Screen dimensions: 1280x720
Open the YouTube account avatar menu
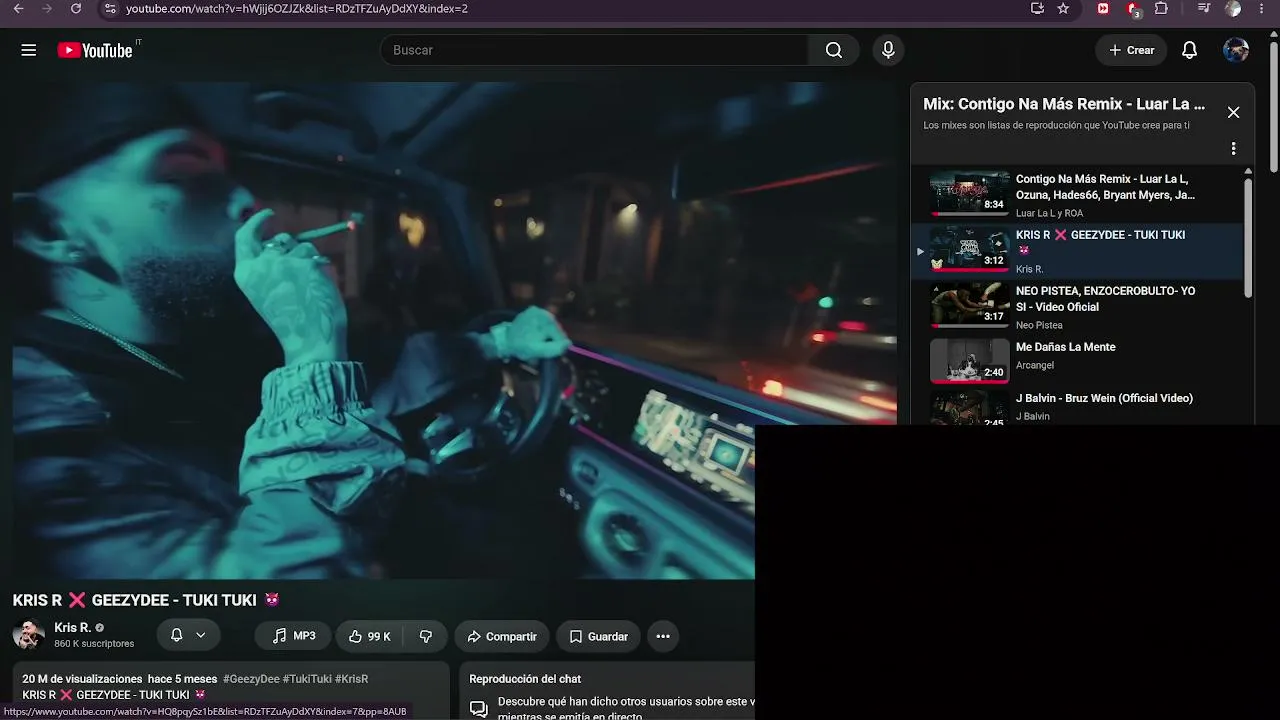(x=1236, y=50)
